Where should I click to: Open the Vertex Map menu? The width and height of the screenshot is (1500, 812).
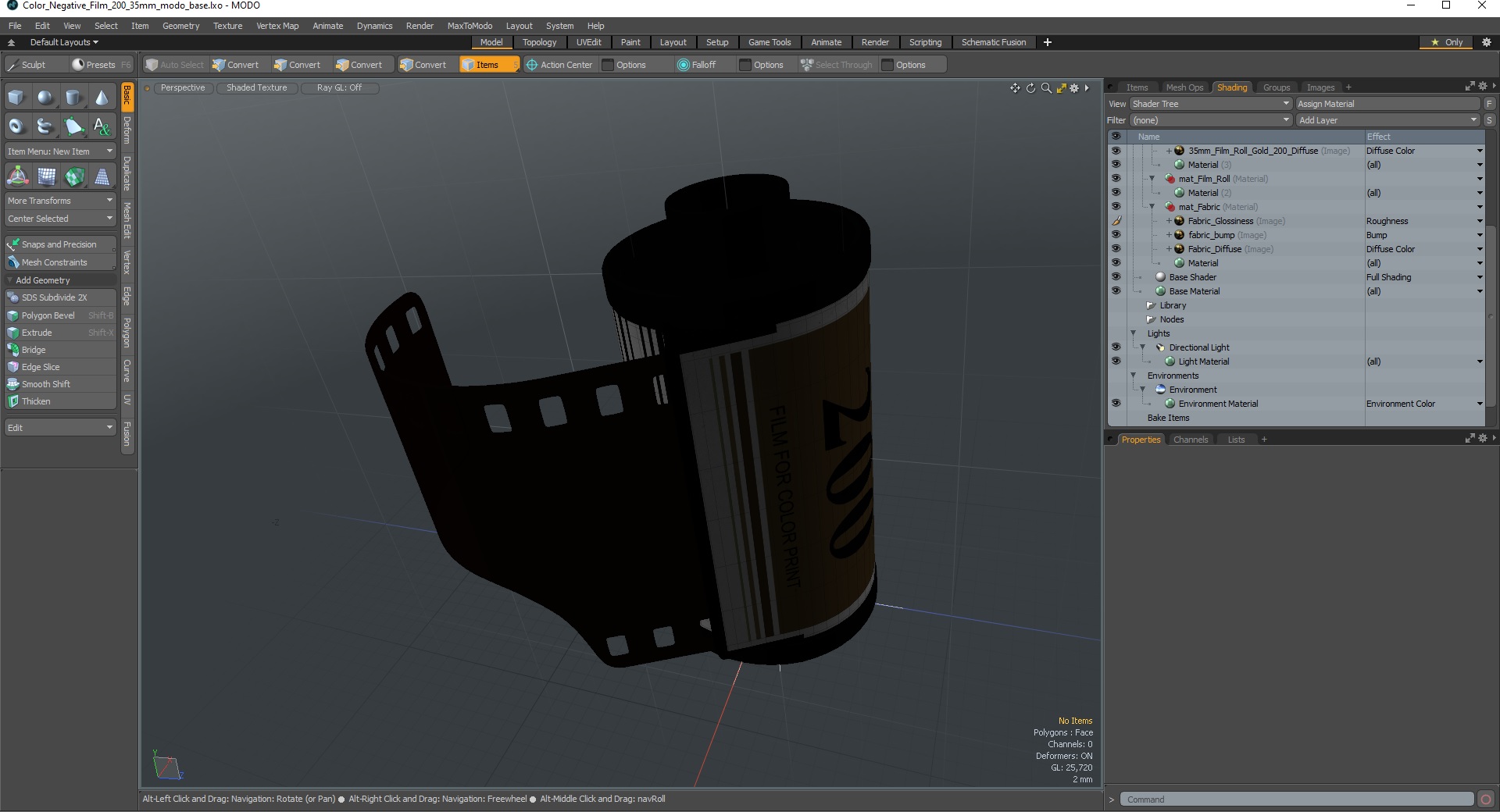277,26
